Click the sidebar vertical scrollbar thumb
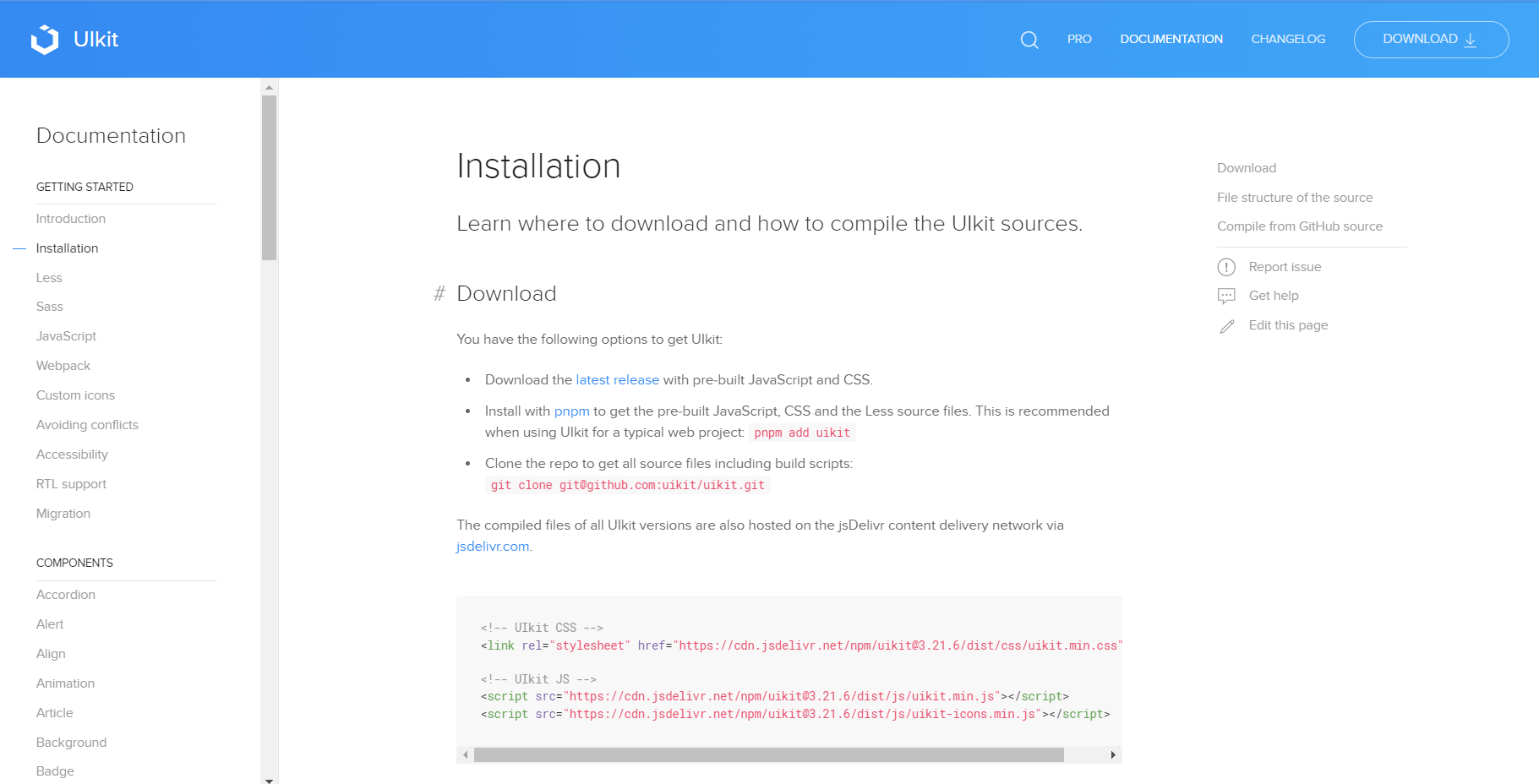This screenshot has width=1539, height=784. pos(269,177)
